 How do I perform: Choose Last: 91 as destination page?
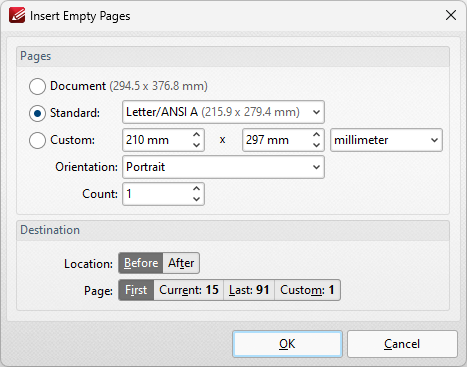[x=249, y=290]
